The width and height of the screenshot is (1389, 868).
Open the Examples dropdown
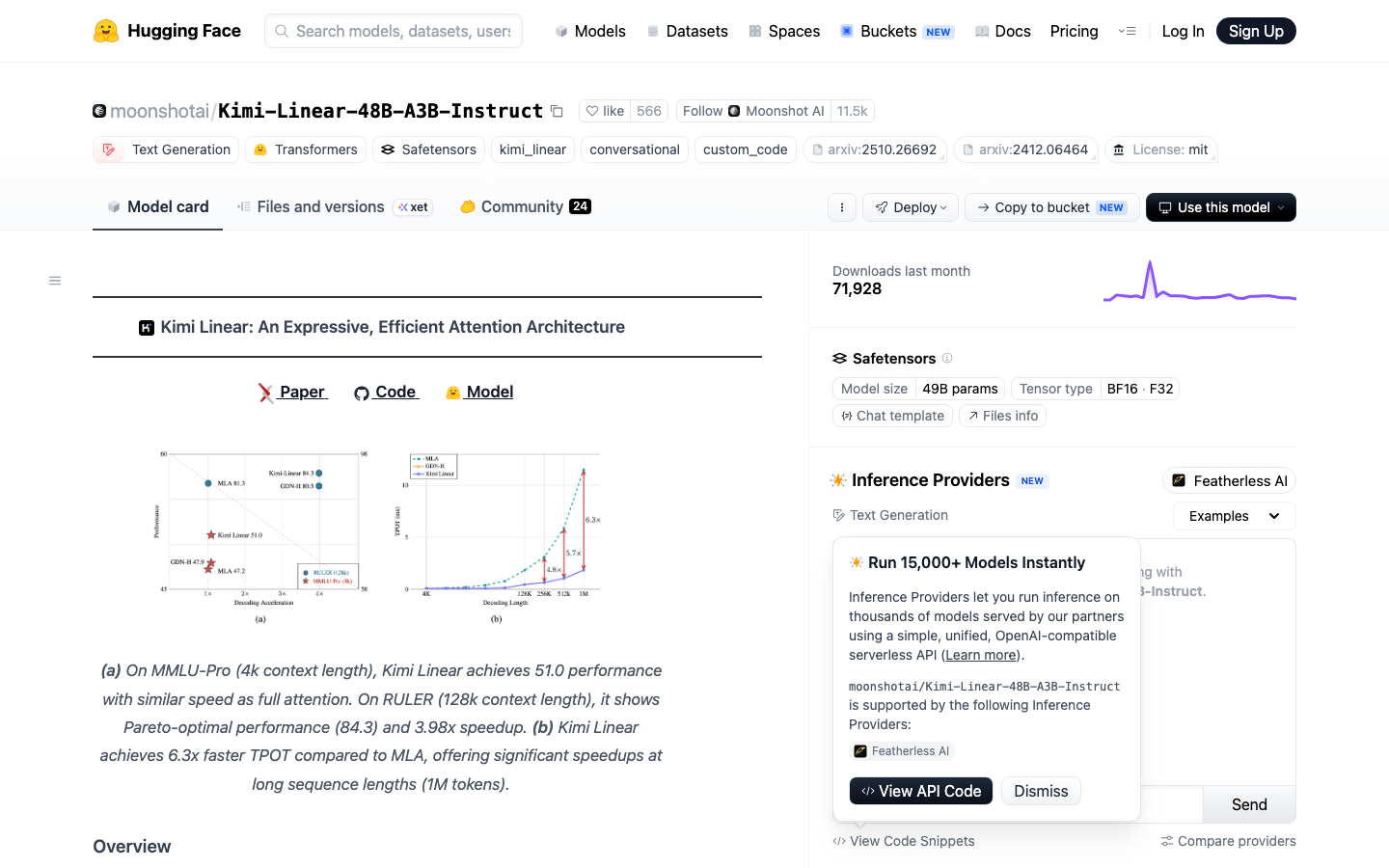pos(1234,516)
